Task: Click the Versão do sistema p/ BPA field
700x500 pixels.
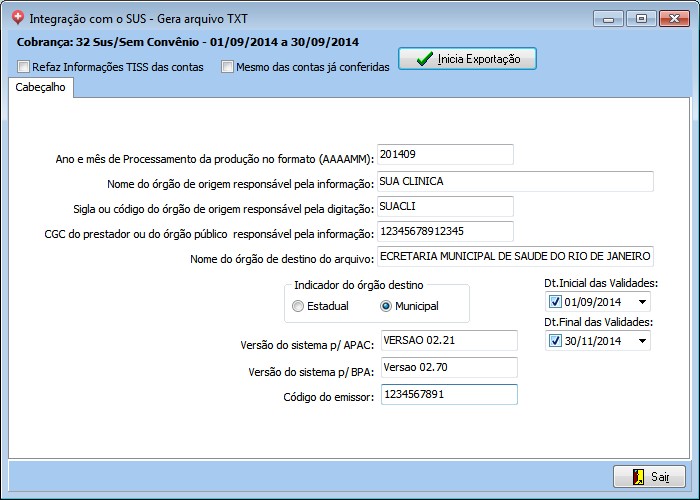Action: (x=447, y=368)
